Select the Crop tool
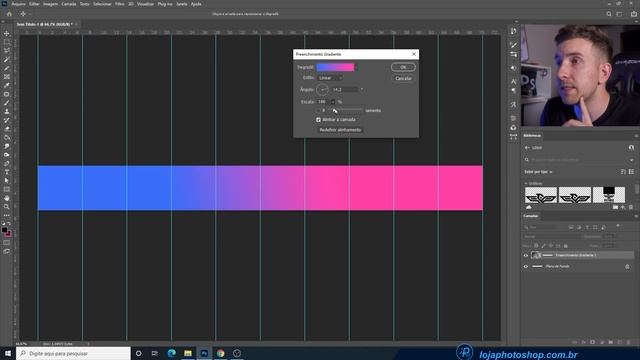The image size is (640, 360). (7, 68)
